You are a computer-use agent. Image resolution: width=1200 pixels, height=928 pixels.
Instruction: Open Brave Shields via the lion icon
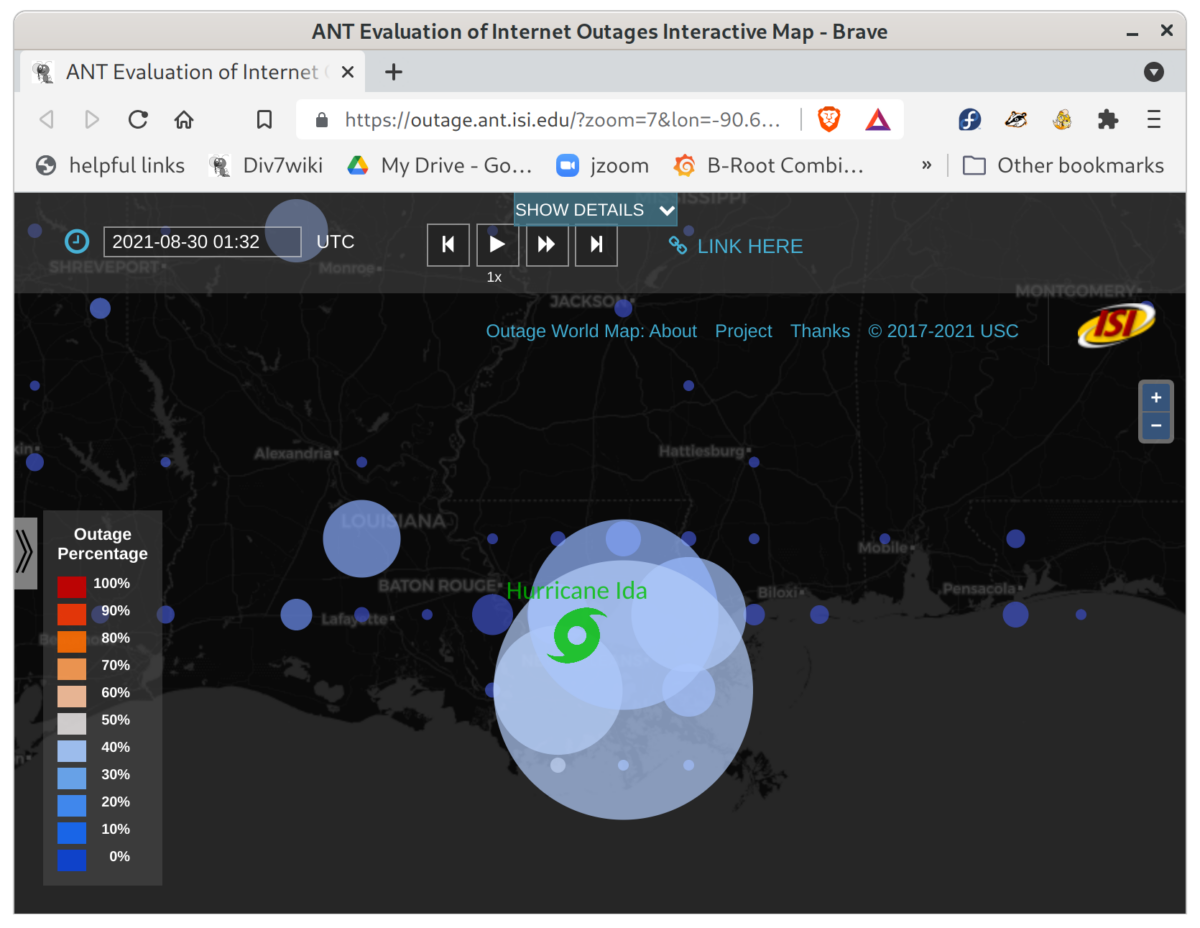[x=828, y=119]
